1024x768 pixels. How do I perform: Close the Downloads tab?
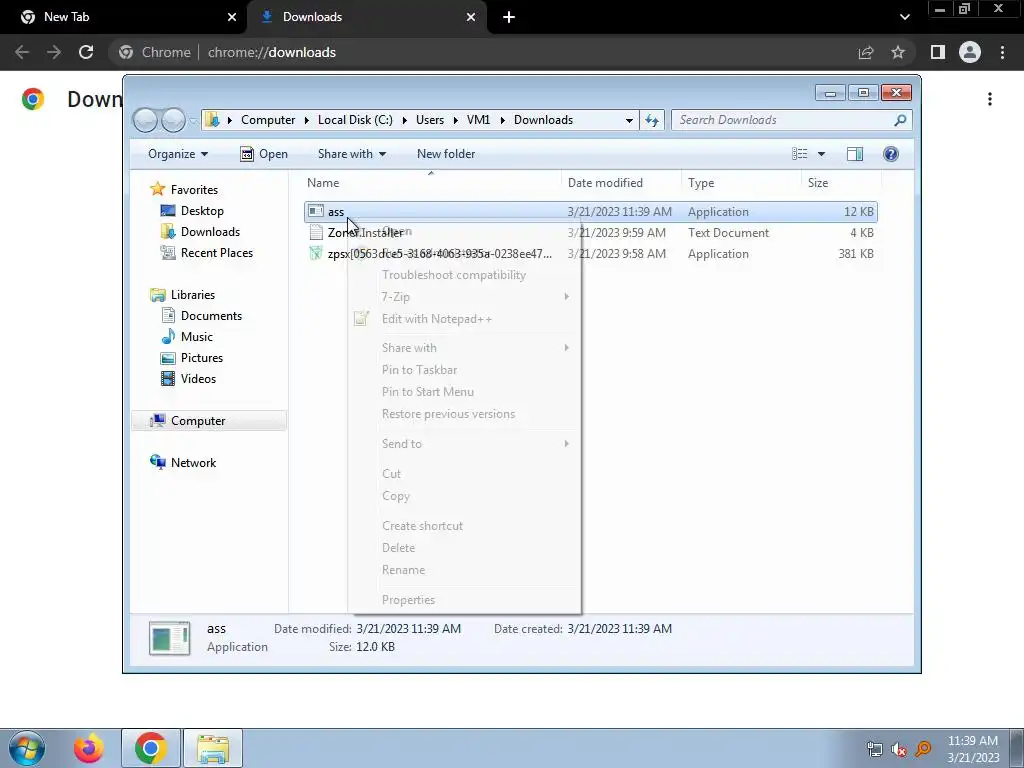[x=471, y=17]
